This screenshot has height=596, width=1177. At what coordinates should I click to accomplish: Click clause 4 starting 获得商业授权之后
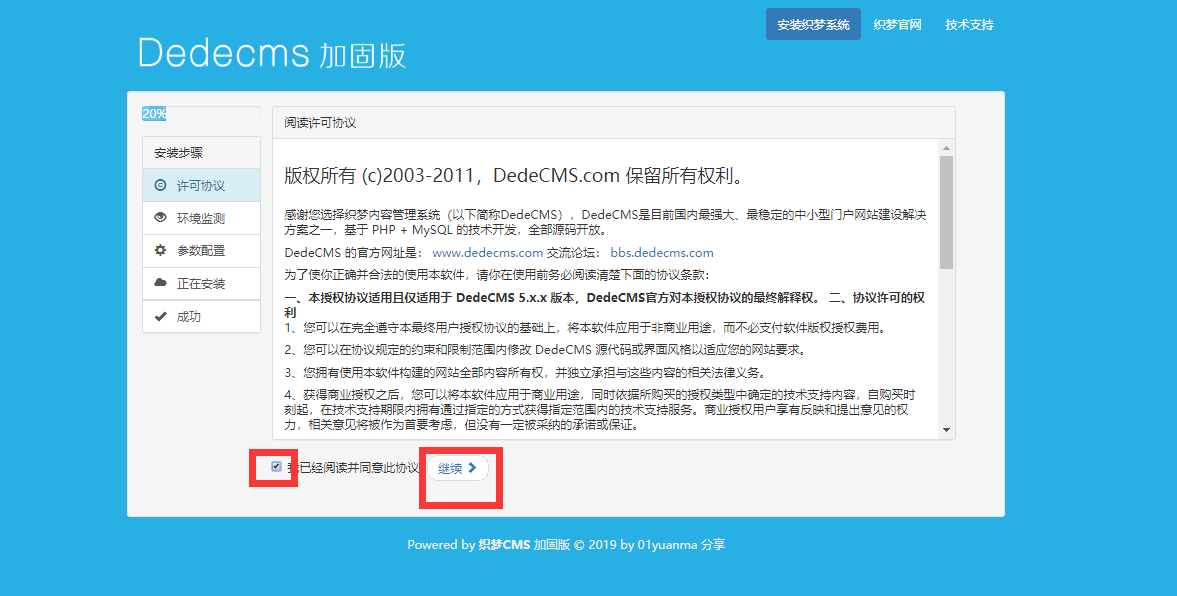click(x=600, y=410)
